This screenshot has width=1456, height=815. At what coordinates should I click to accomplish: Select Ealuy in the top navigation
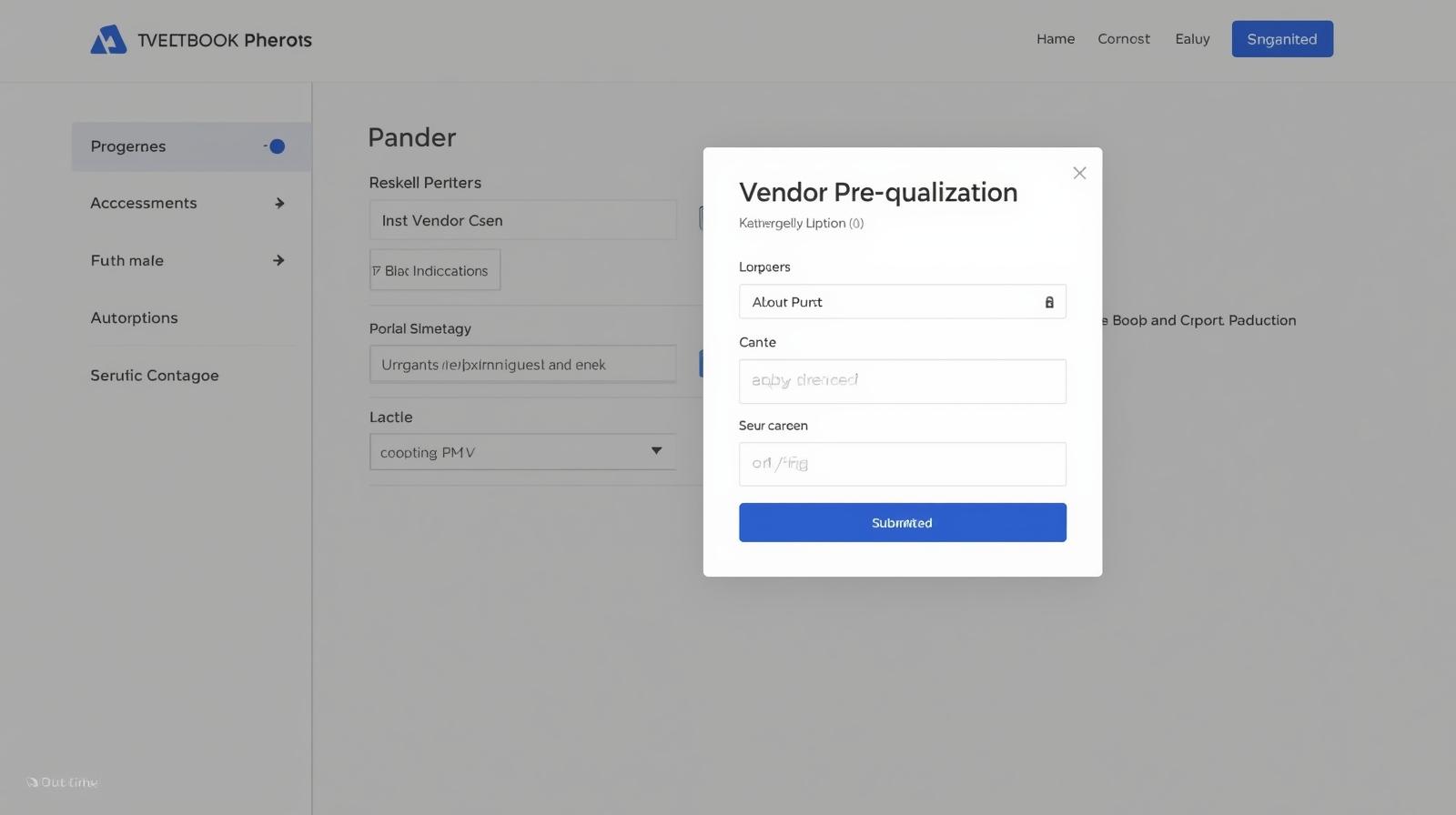tap(1192, 39)
